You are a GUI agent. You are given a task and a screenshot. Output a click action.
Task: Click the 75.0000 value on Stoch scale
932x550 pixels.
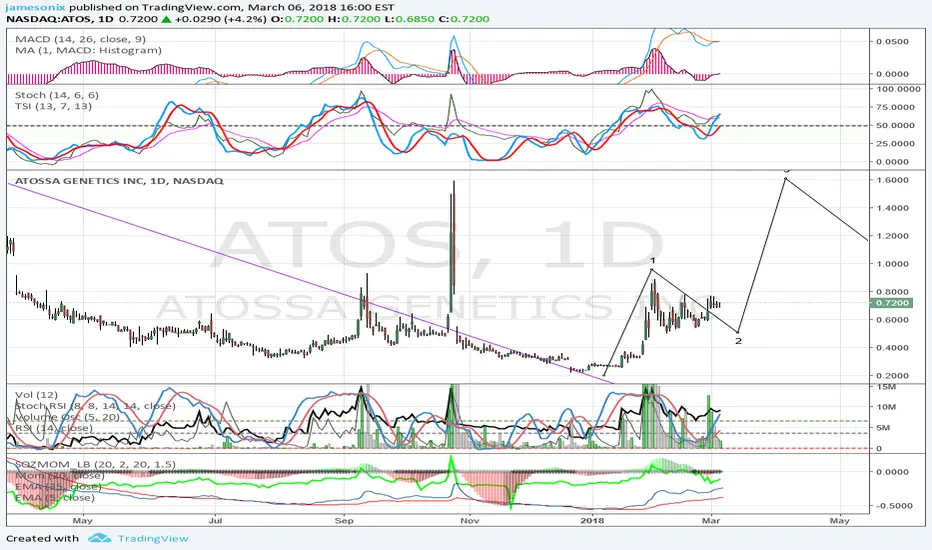coord(896,107)
